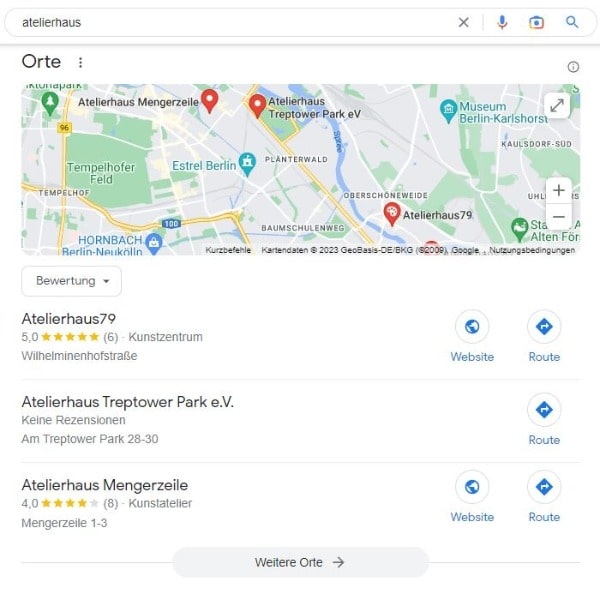Click the PLÄNTERWALD district label on the map
Viewport: 600px width, 600px height.
[297, 159]
